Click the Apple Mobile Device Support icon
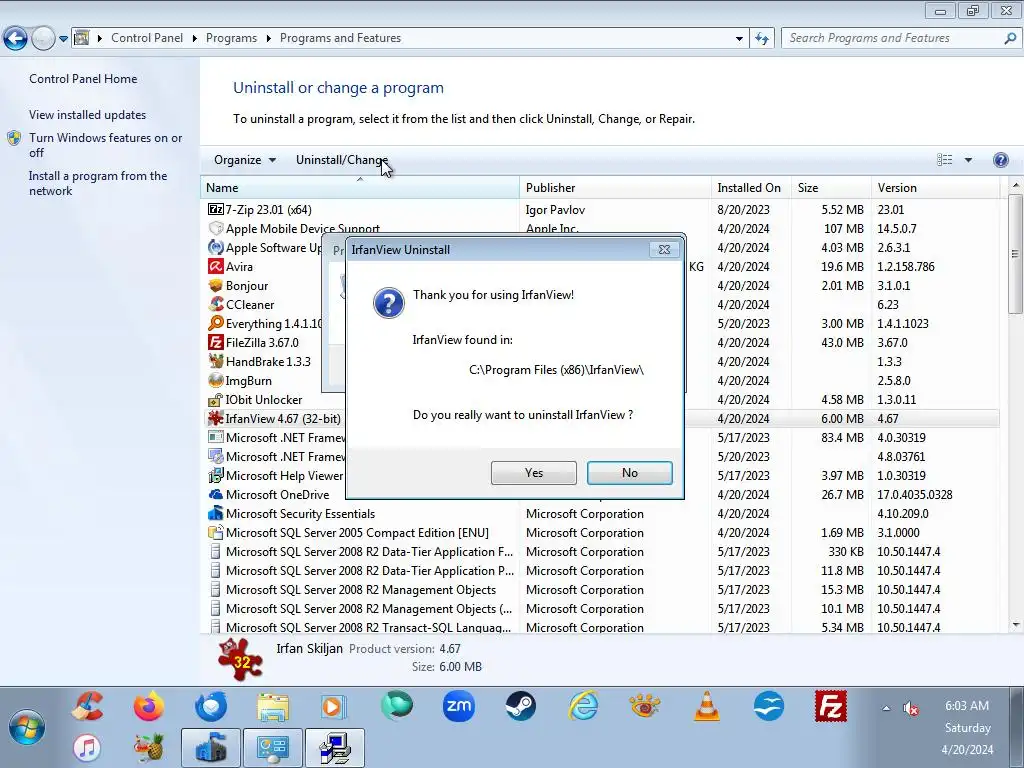 coord(216,229)
